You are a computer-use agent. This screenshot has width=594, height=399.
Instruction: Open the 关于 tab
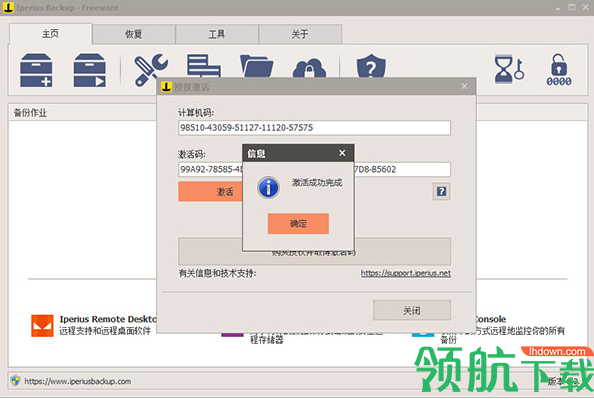(300, 34)
